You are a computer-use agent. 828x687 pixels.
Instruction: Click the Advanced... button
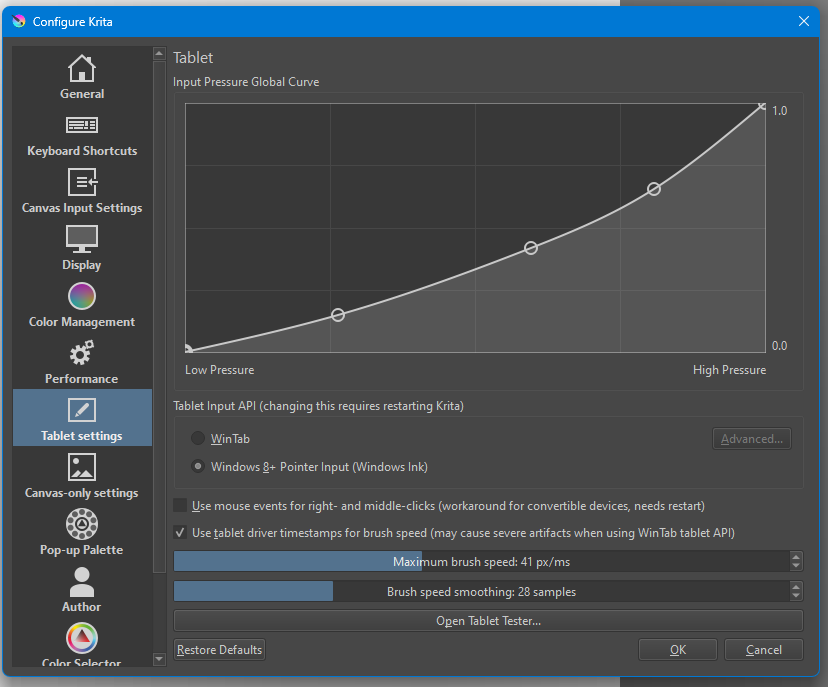[751, 439]
